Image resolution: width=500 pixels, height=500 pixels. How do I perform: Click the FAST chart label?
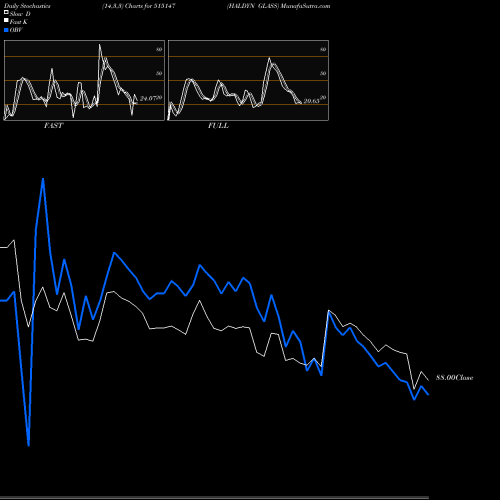[53, 126]
